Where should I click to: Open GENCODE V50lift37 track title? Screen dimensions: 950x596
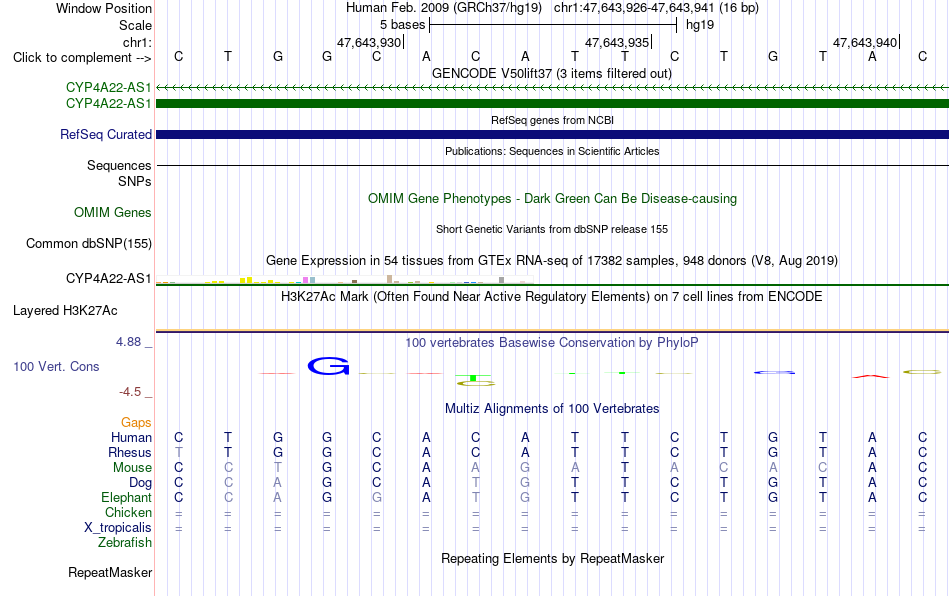[552, 73]
